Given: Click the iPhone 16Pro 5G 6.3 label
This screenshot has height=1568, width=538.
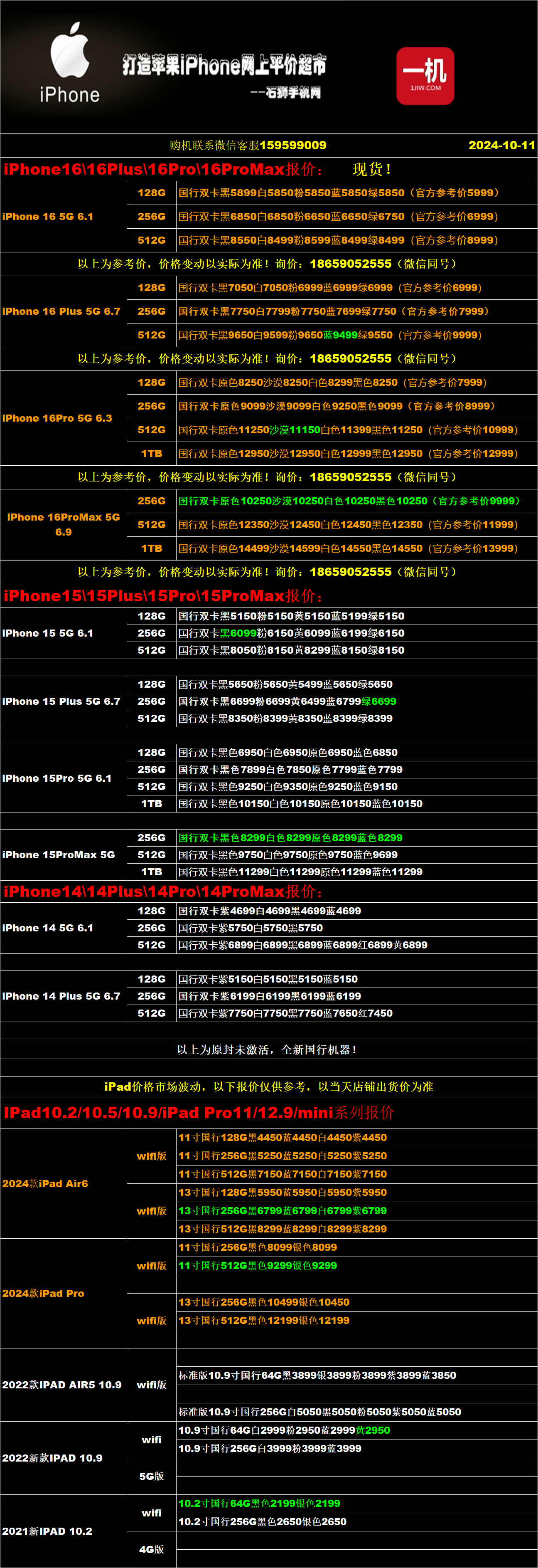Looking at the screenshot, I should tap(57, 418).
